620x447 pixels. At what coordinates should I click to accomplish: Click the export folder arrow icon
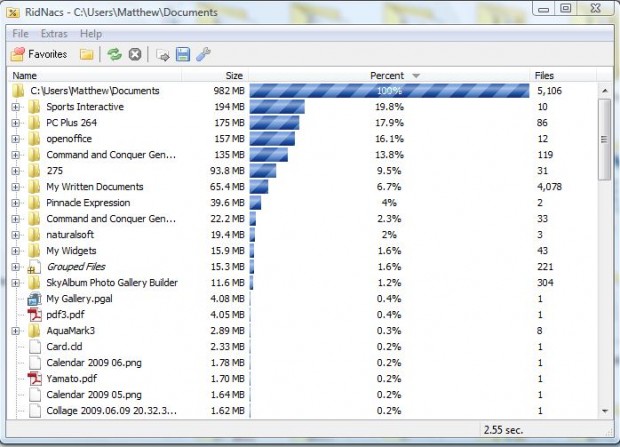pyautogui.click(x=163, y=54)
